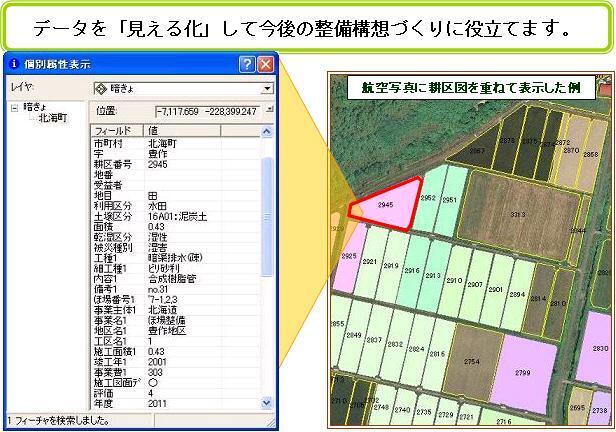Click parcel 2824 on the map

[x=416, y=349]
